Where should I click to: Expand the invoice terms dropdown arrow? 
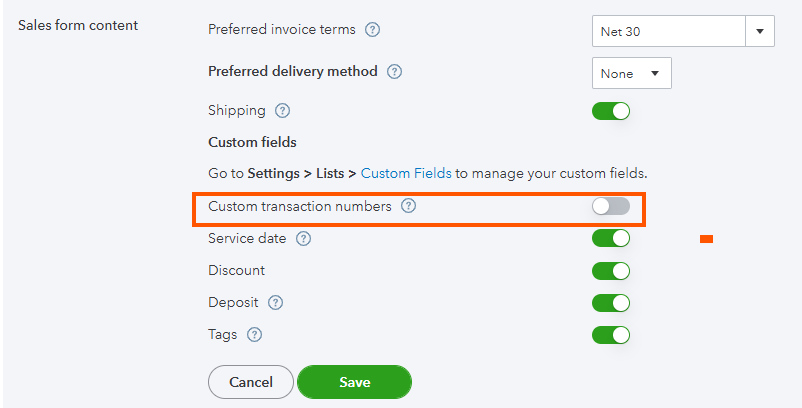(760, 31)
